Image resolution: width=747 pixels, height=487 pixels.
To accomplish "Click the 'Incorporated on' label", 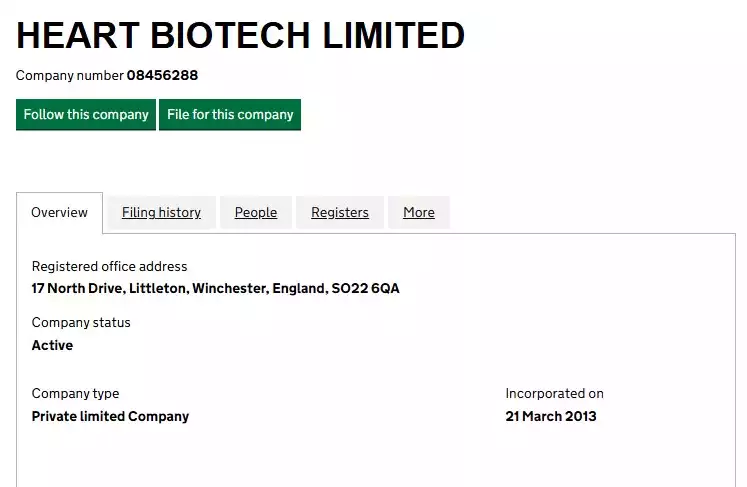I will point(554,393).
